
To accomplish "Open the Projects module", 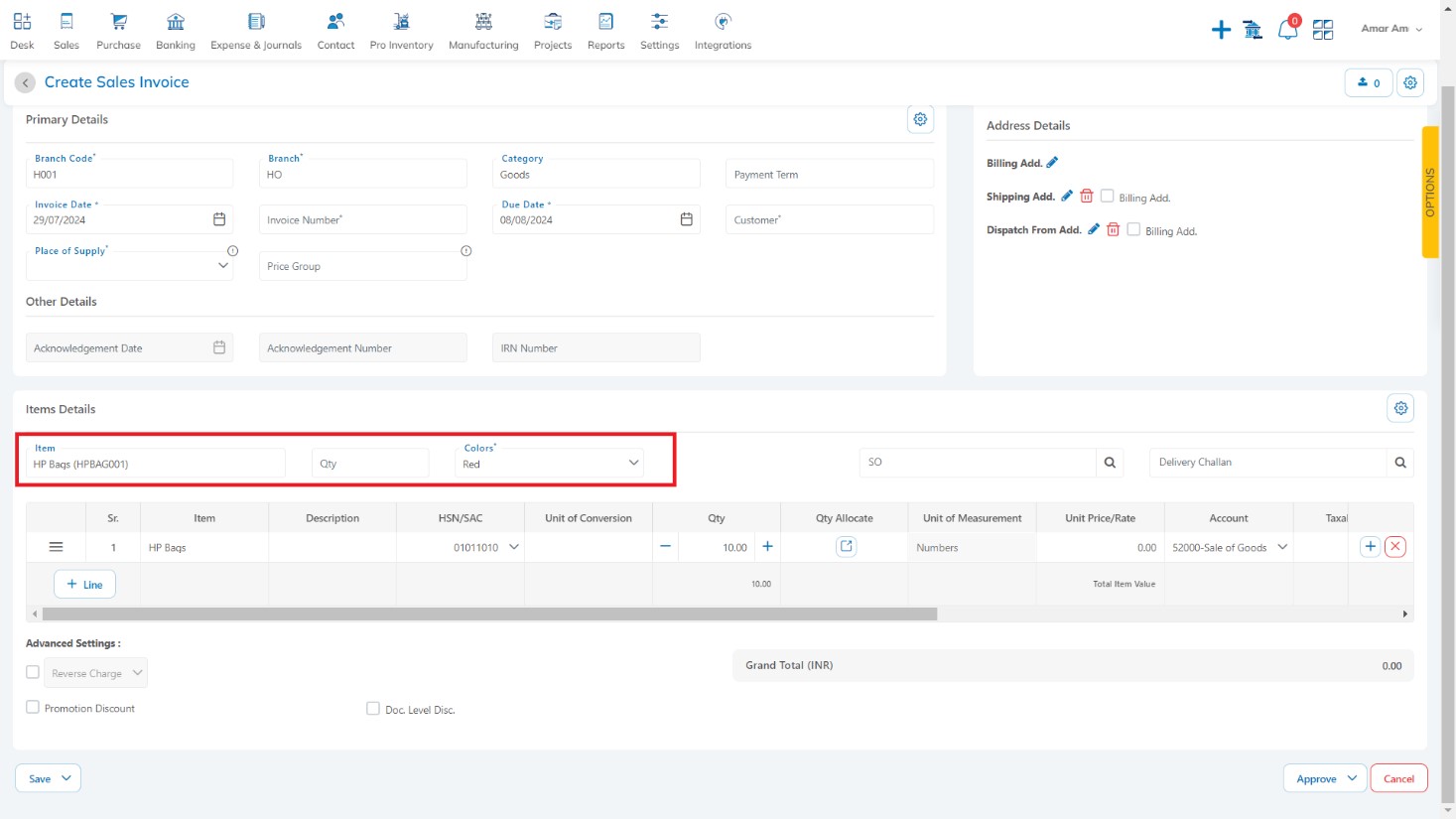I will (x=553, y=31).
